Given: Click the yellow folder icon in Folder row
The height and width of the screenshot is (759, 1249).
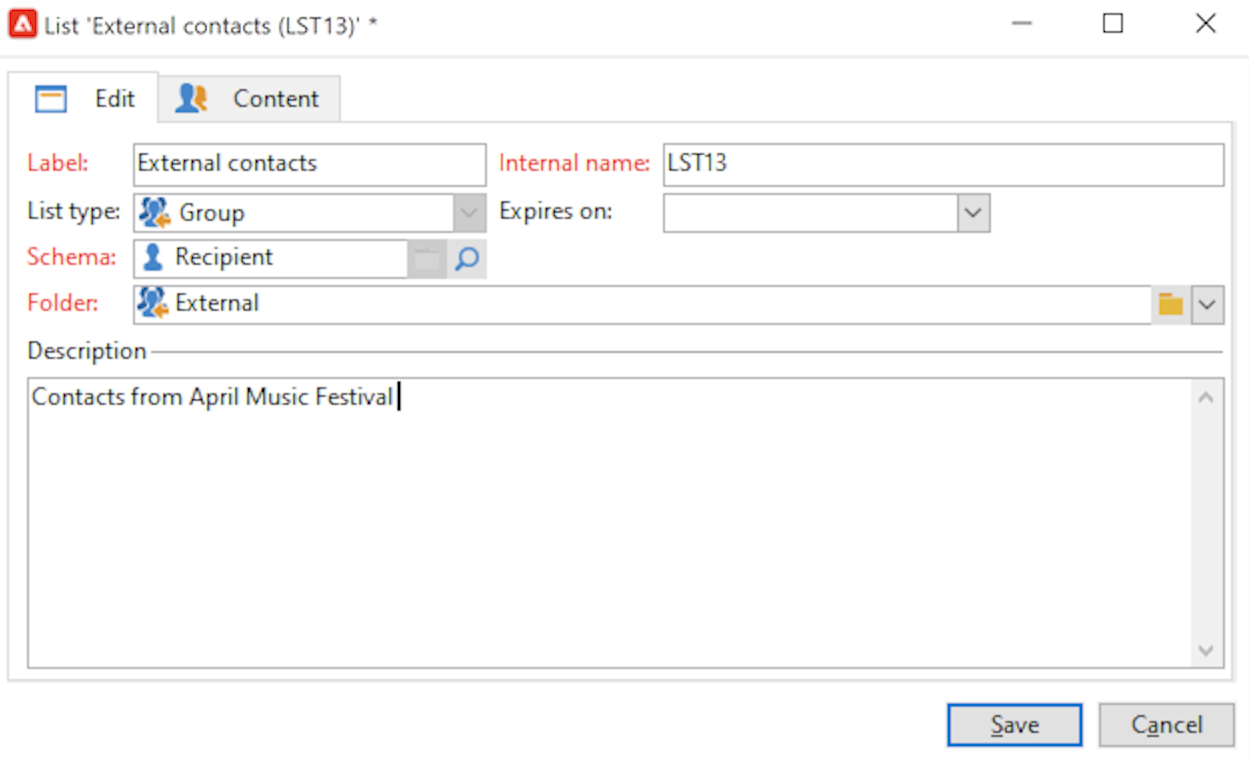Looking at the screenshot, I should [x=1170, y=304].
